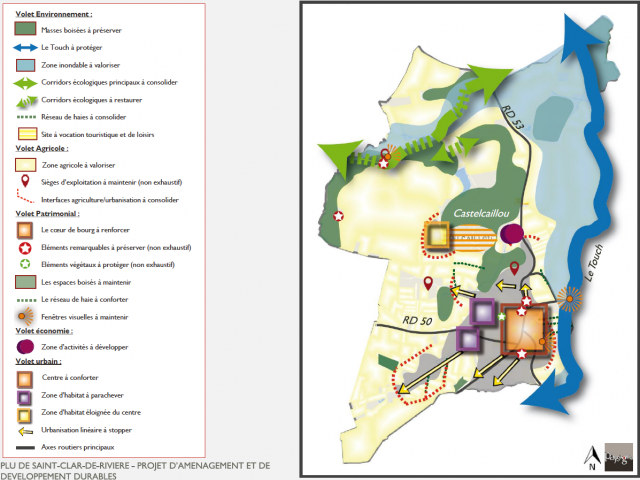The width and height of the screenshot is (640, 480).
Task: Click the purple activity zone oval beside Castelcaillou
Action: (x=513, y=234)
